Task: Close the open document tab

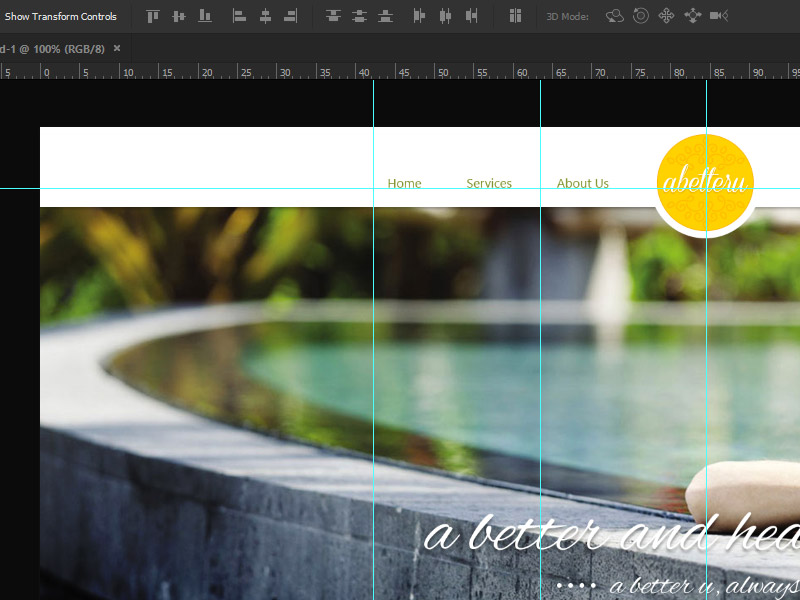Action: (x=117, y=48)
